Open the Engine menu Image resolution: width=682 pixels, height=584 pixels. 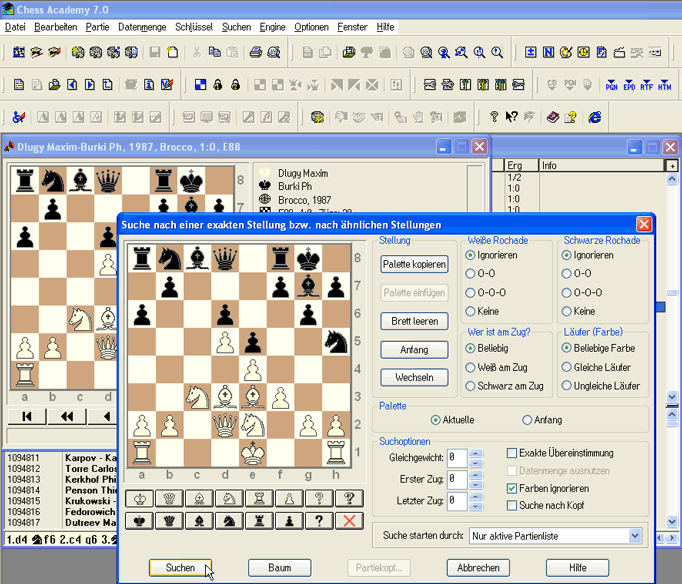coord(272,27)
